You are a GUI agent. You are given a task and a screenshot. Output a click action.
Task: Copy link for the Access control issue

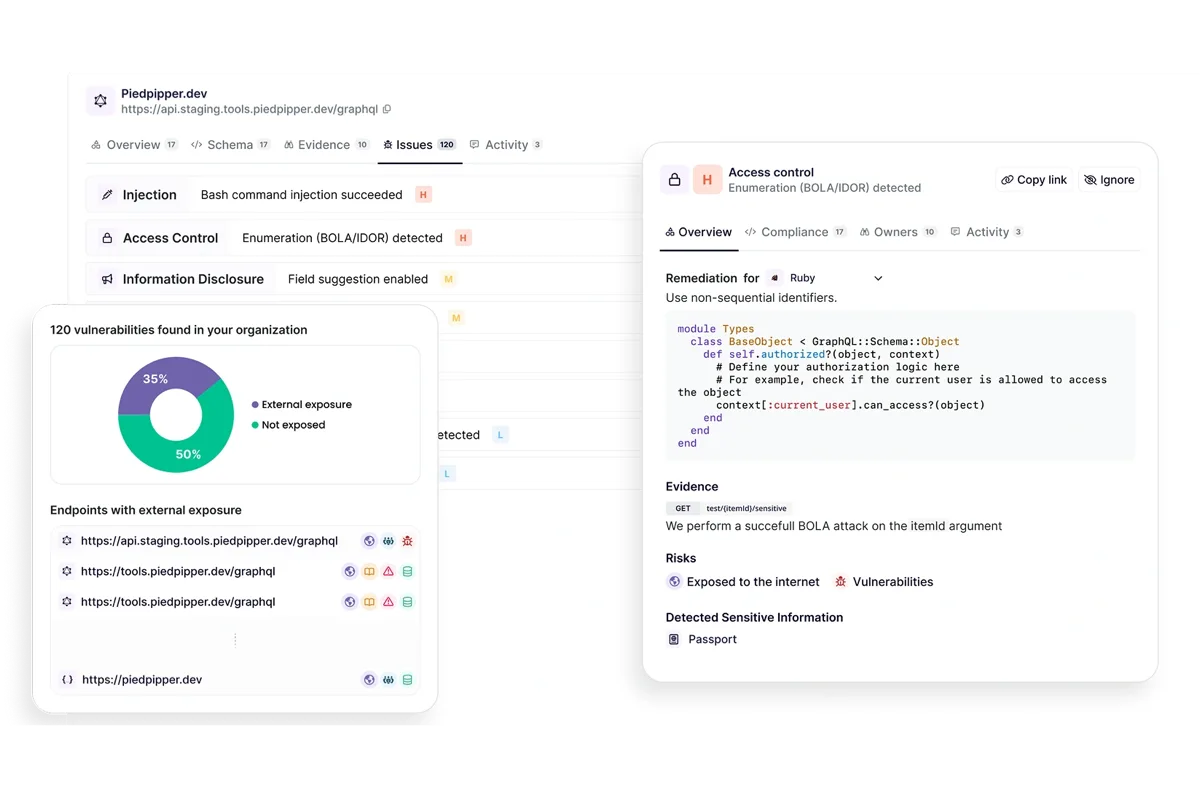pos(1032,180)
